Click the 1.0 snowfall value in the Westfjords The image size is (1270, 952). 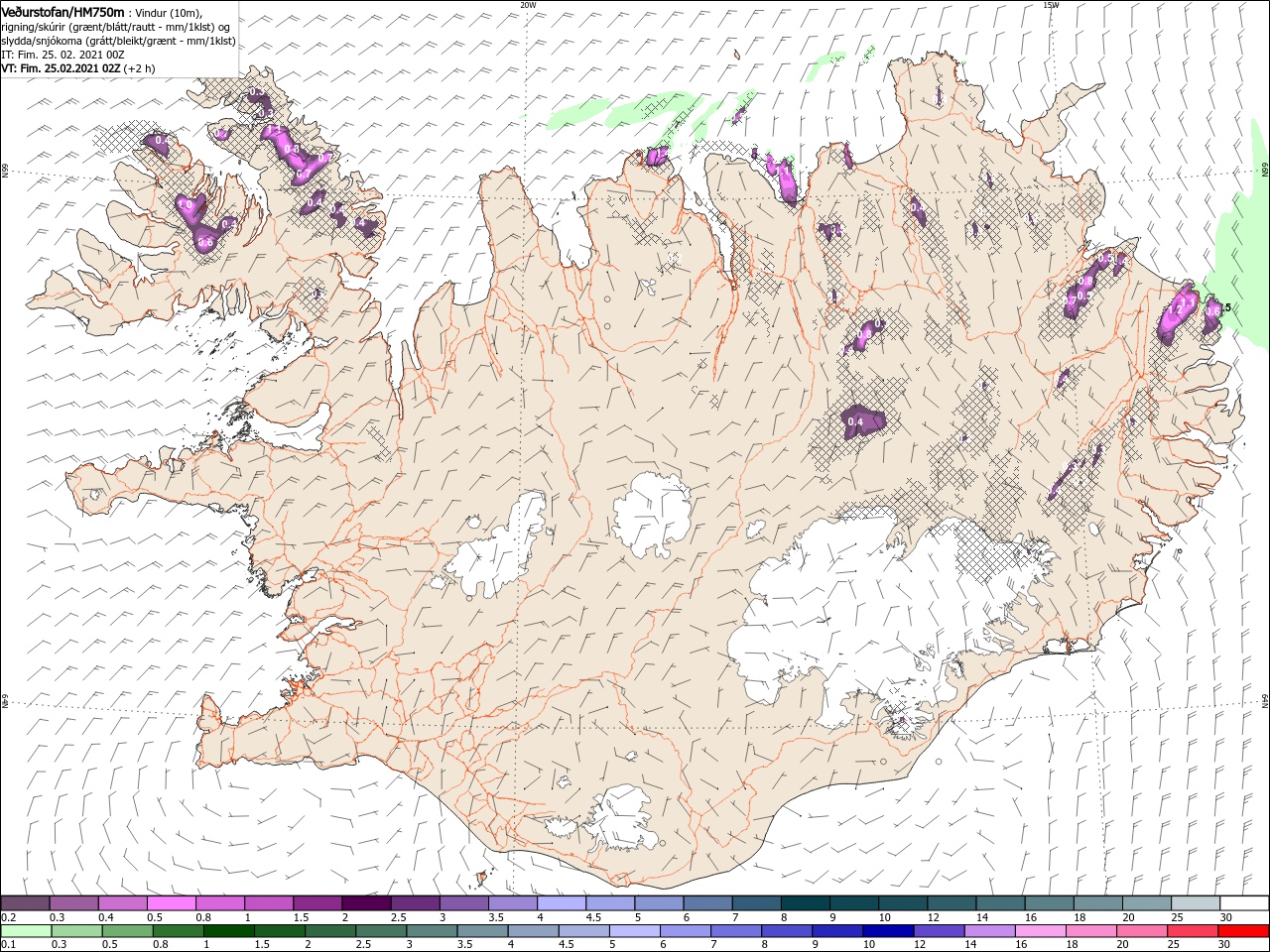point(185,205)
